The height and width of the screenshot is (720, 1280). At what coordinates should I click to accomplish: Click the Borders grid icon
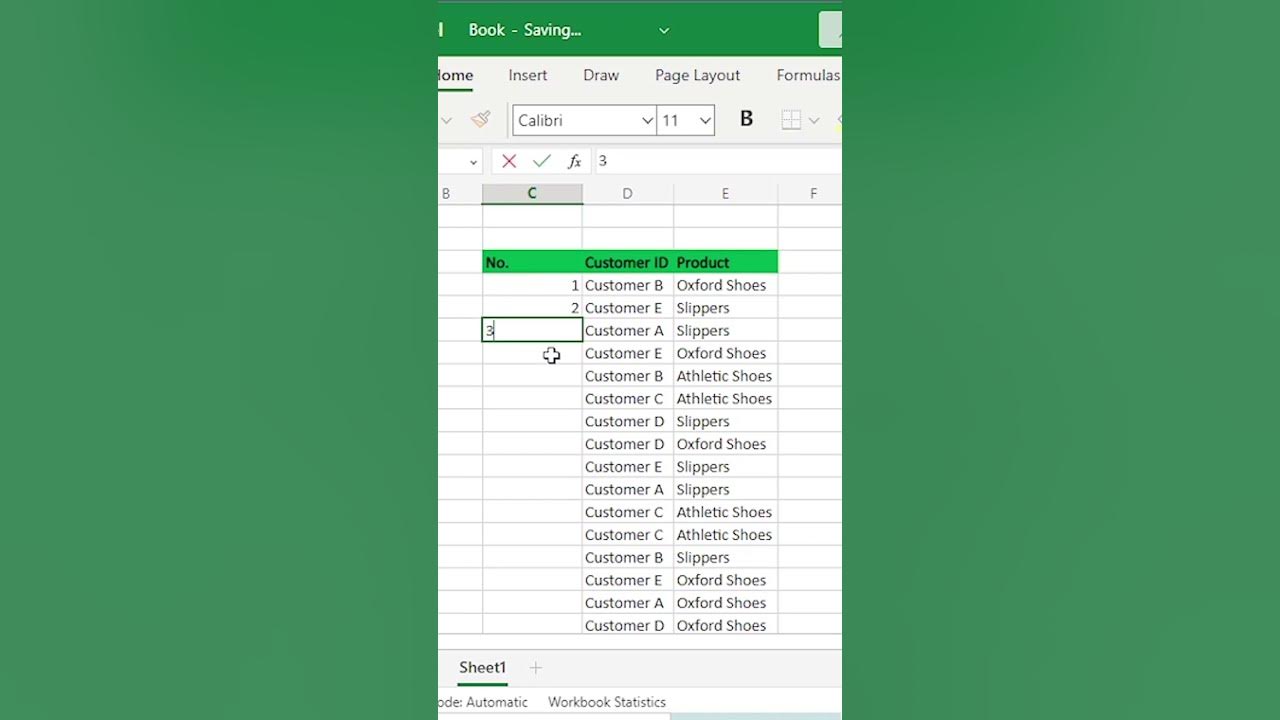pos(791,120)
